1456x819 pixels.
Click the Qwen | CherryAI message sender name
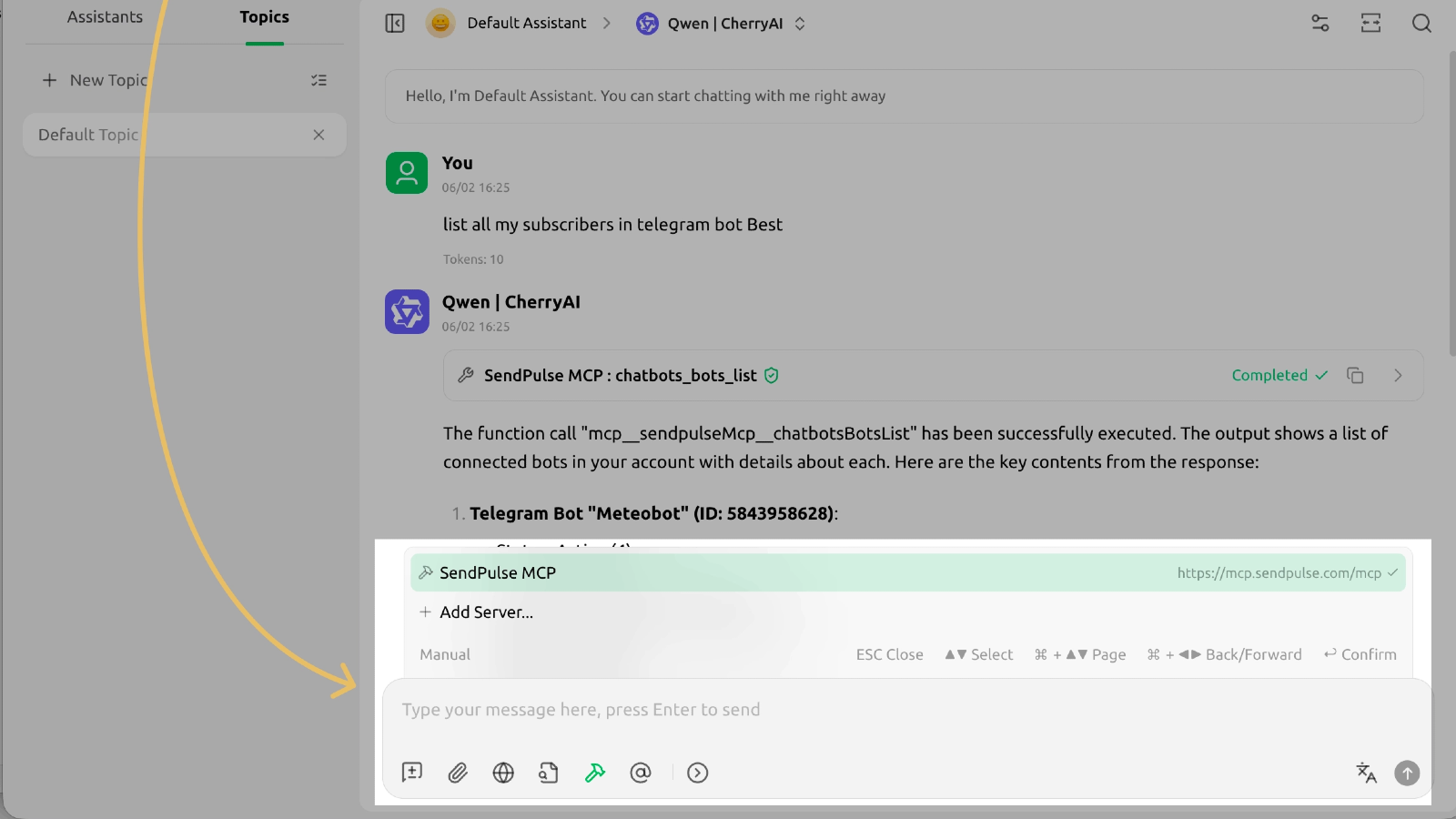(x=511, y=302)
